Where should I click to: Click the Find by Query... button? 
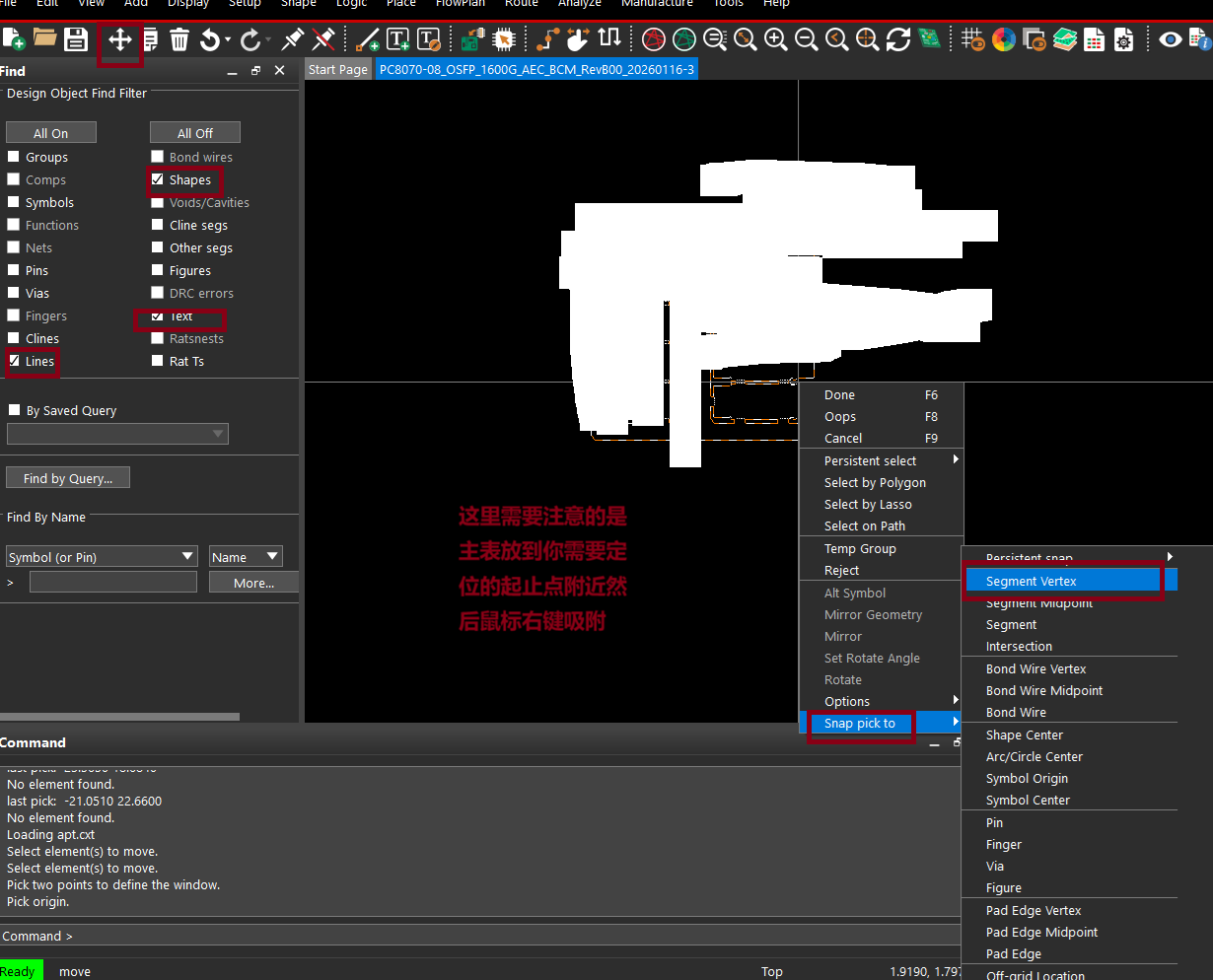[68, 478]
